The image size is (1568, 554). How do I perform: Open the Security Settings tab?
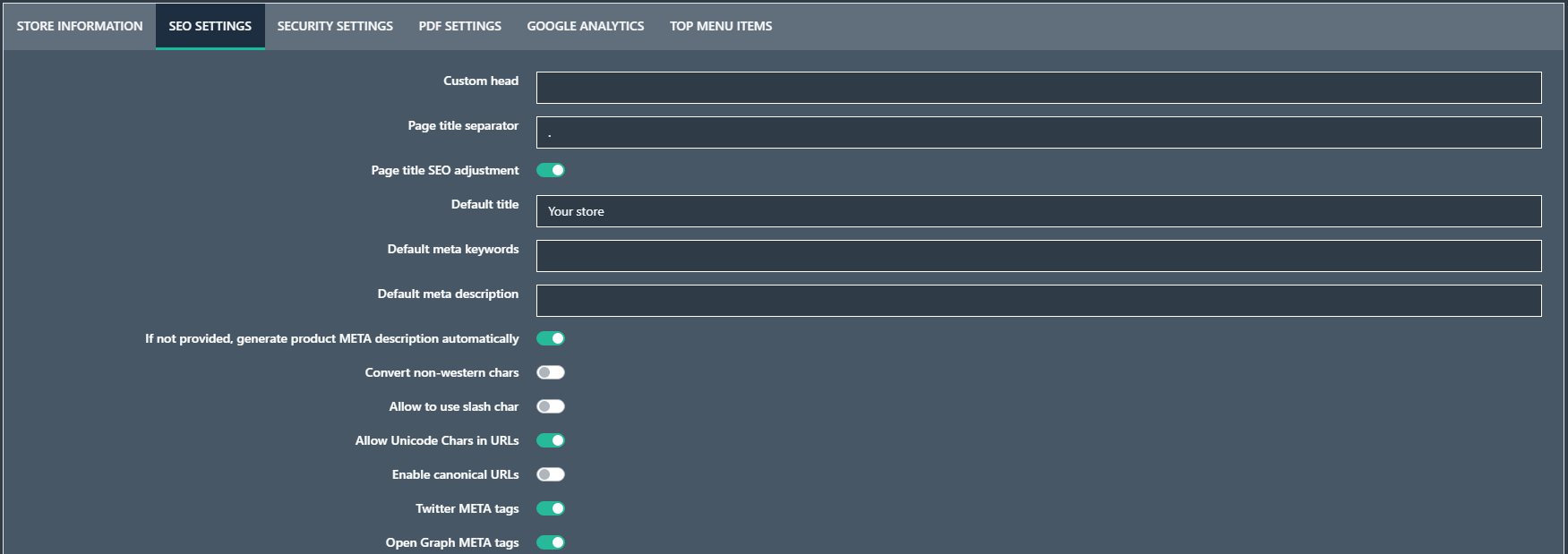pyautogui.click(x=335, y=26)
